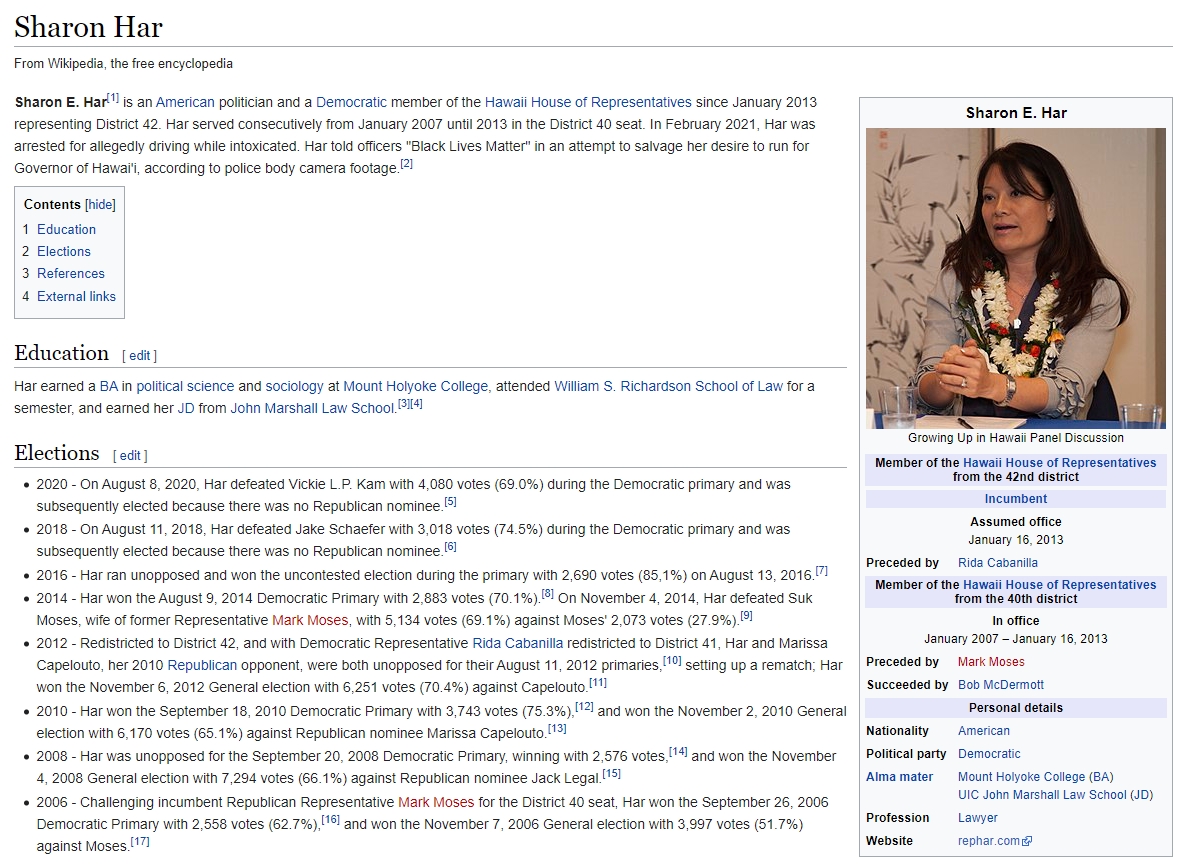Open footnote [4] in Education
This screenshot has height=868, width=1181.
click(x=416, y=403)
